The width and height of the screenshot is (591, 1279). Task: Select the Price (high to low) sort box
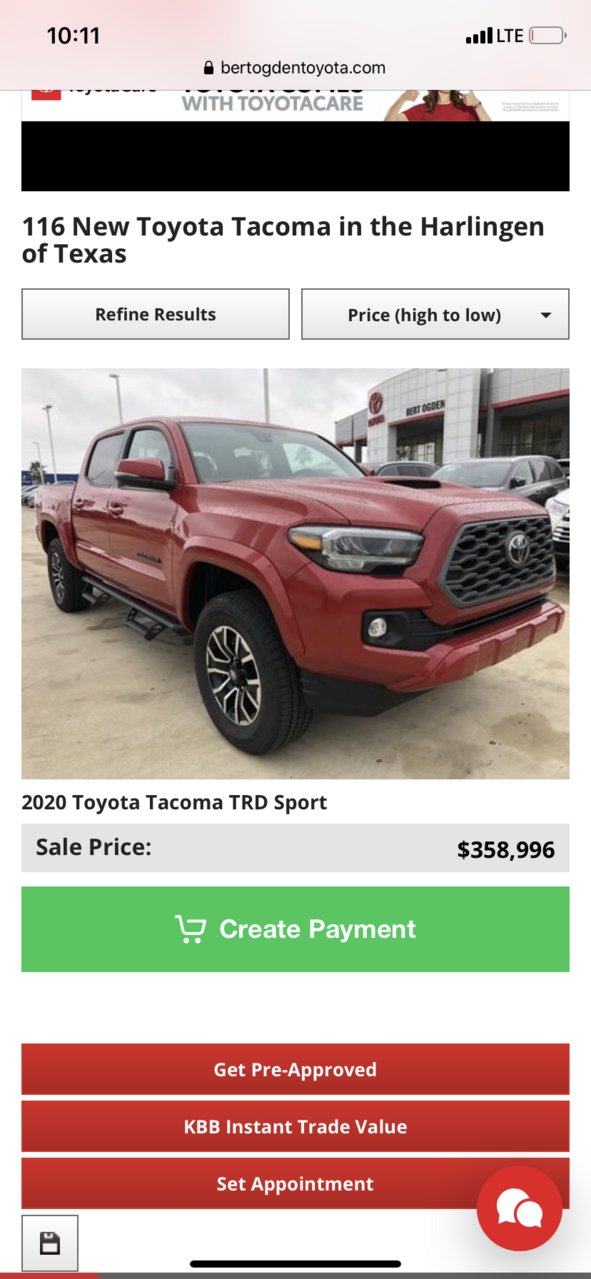click(435, 314)
